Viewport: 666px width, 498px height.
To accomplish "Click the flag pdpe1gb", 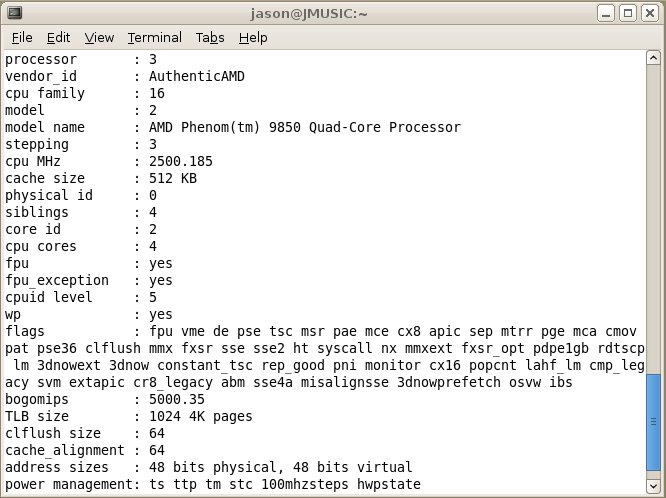I will click(x=561, y=348).
